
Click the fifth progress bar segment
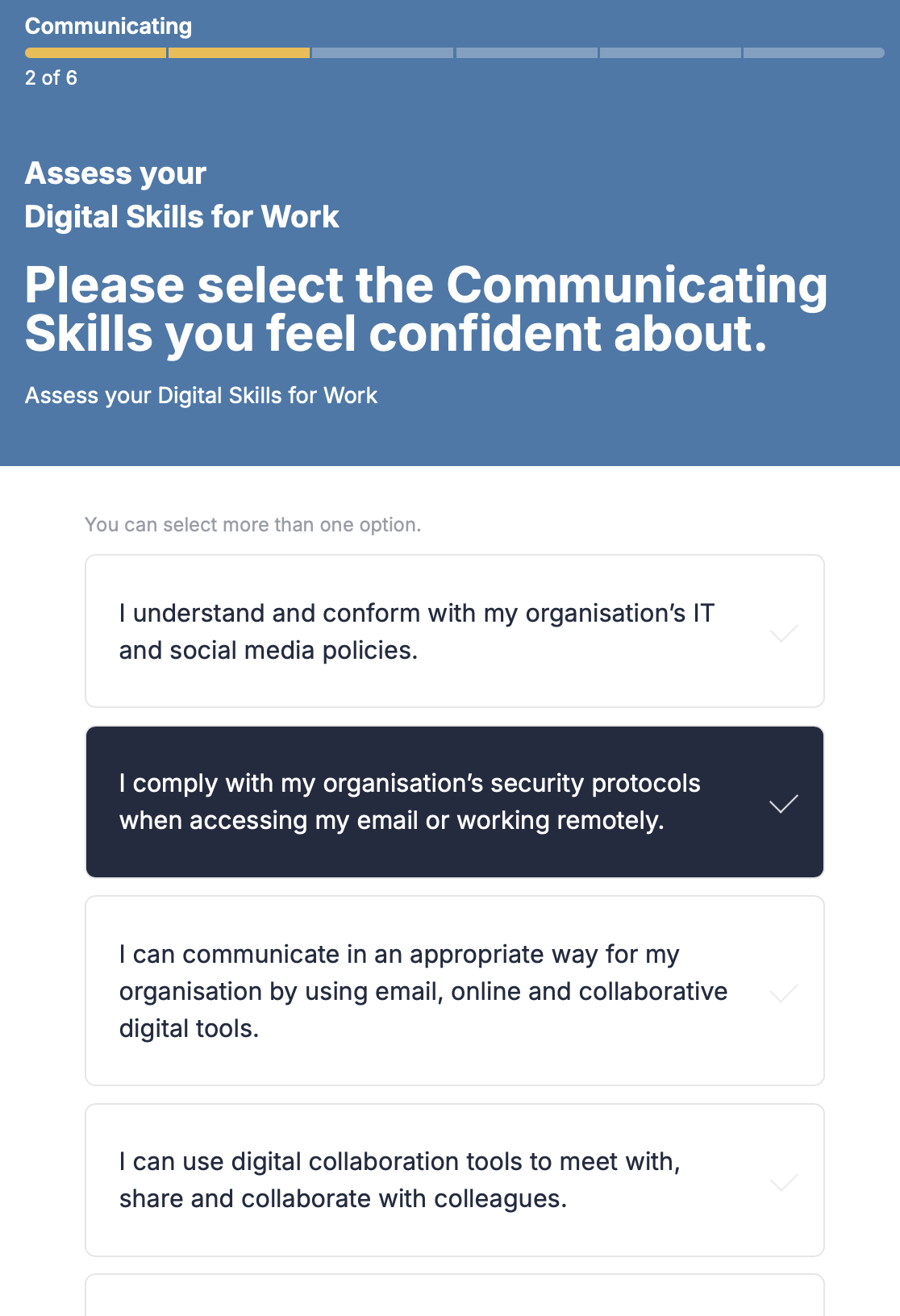670,53
